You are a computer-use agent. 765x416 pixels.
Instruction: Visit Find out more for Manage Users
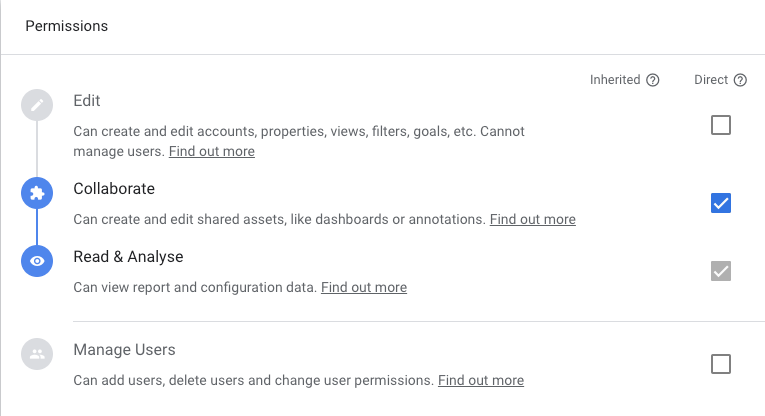coord(480,380)
